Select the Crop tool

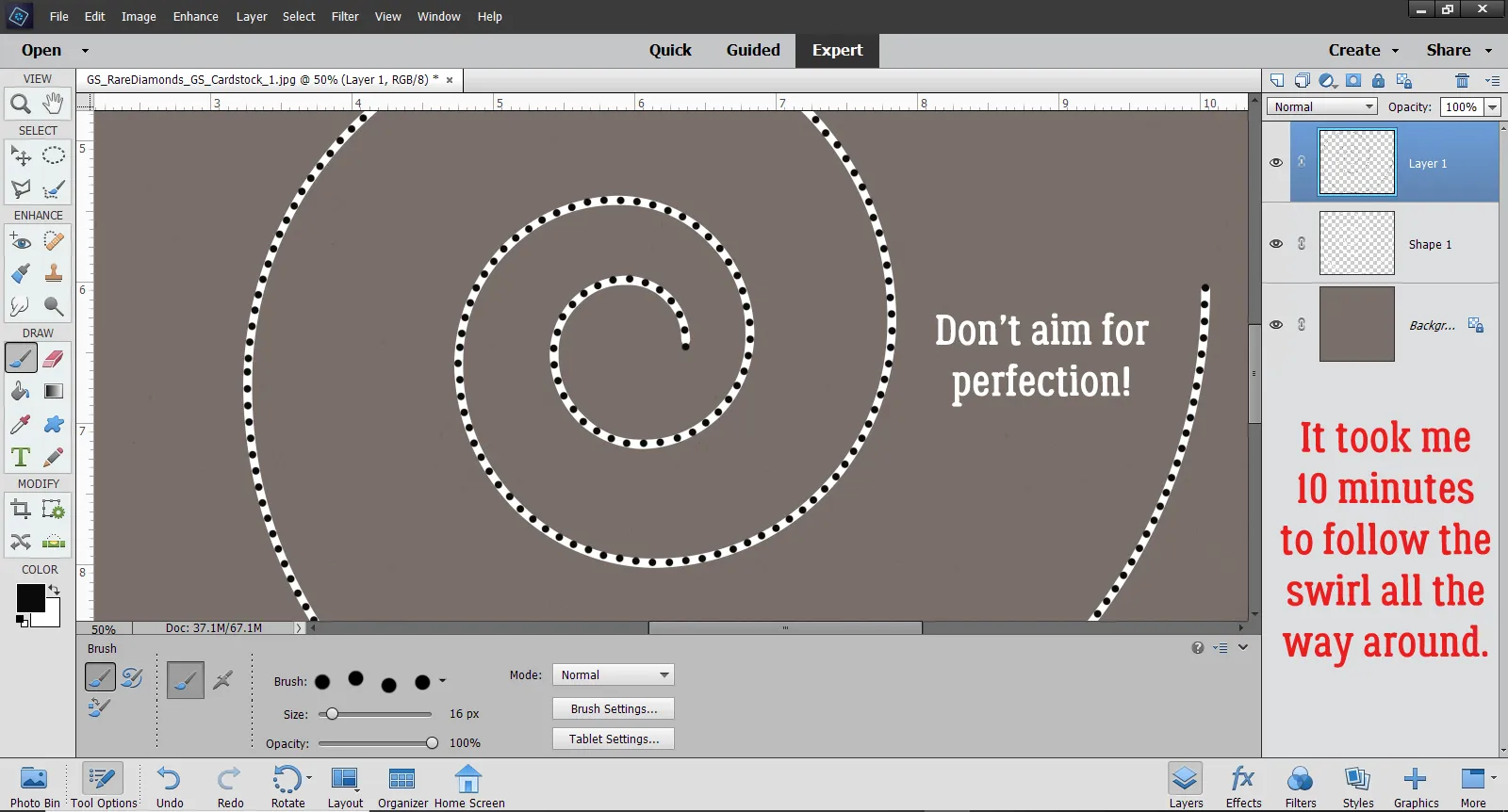pyautogui.click(x=20, y=510)
